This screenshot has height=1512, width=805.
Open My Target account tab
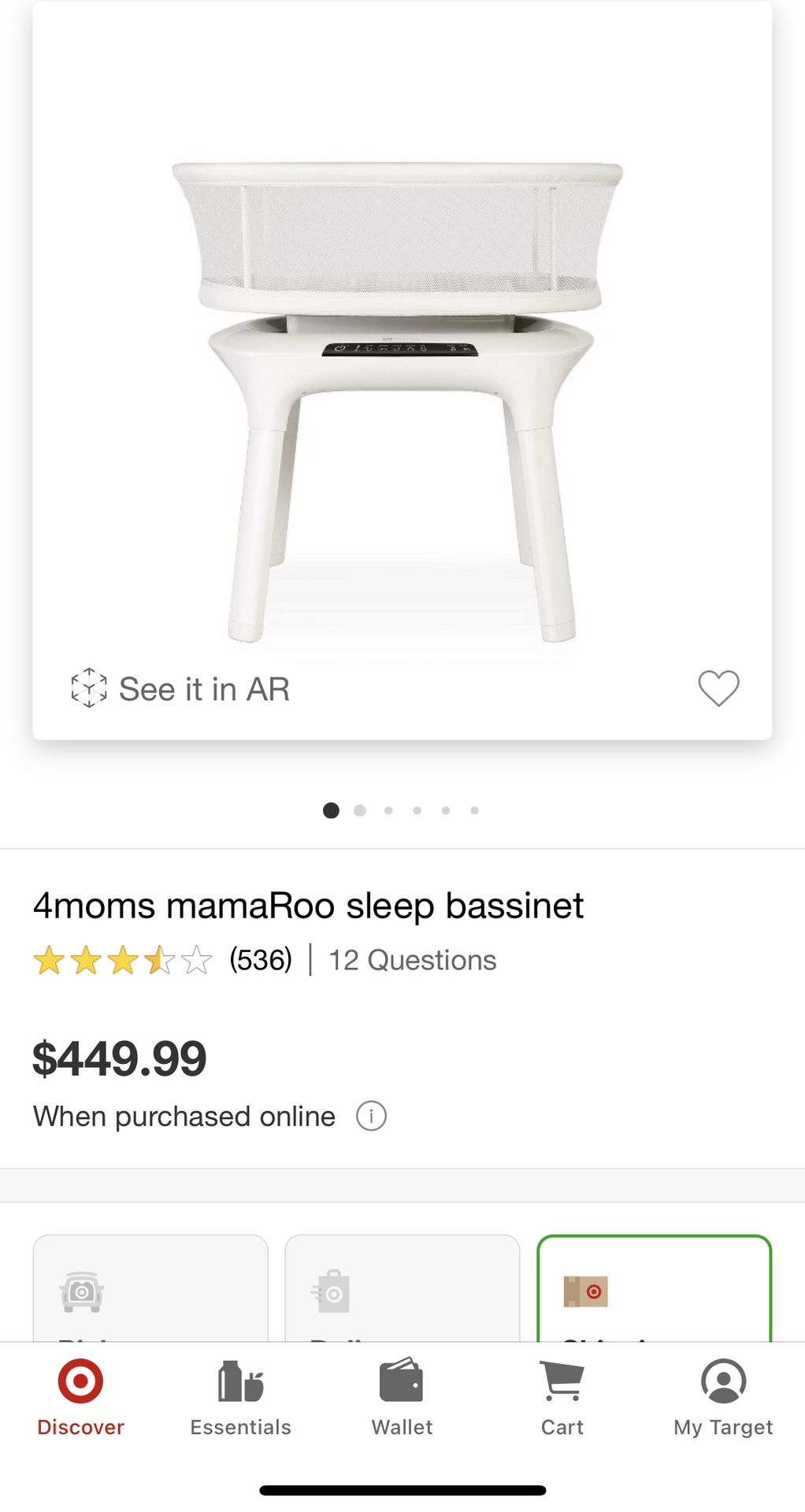[x=723, y=1397]
